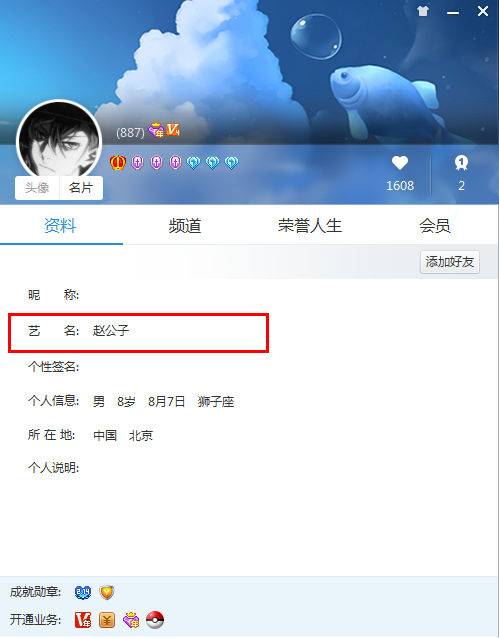Click the blue 2014 achievement medal
This screenshot has width=499, height=638.
point(83,592)
